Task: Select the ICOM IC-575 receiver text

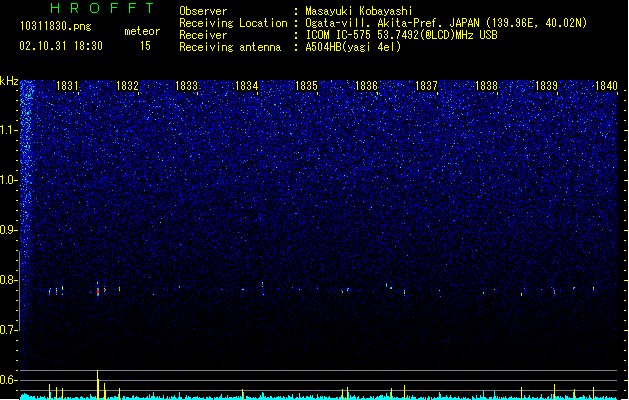Action: pos(401,35)
